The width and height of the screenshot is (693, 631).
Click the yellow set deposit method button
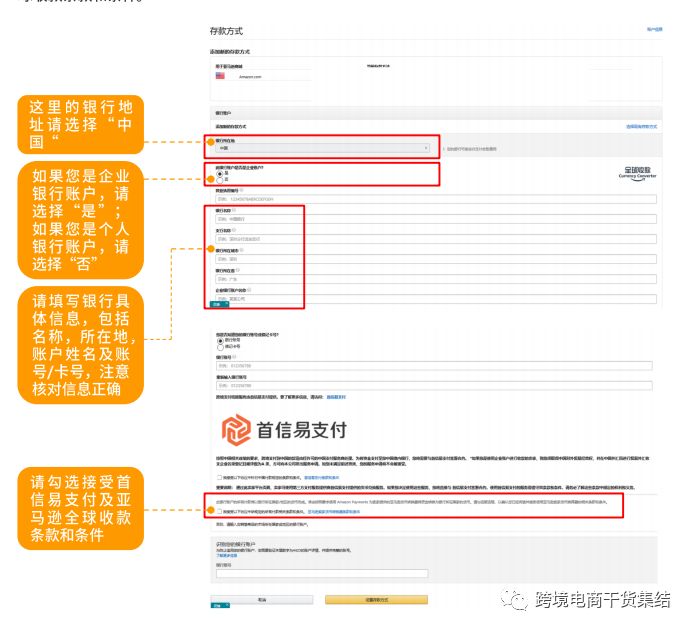pyautogui.click(x=377, y=600)
